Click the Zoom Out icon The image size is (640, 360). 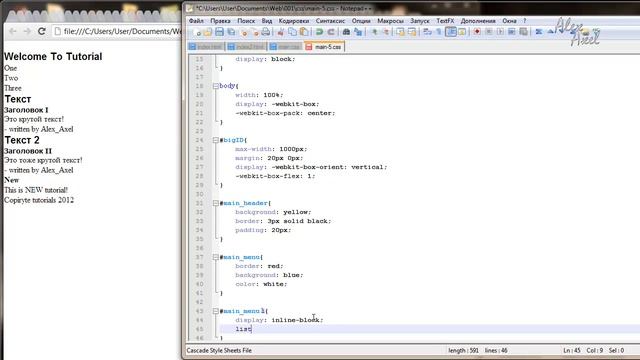[x=386, y=32]
